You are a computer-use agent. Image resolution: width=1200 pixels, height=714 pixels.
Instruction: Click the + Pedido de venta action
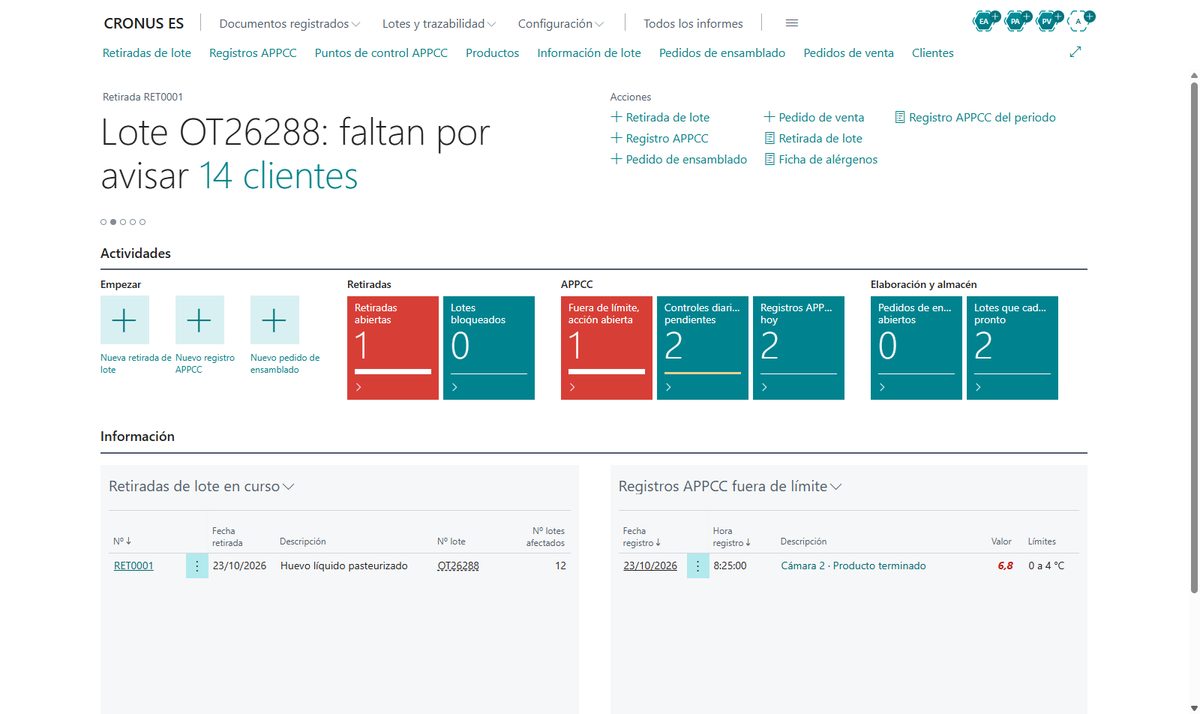[814, 117]
